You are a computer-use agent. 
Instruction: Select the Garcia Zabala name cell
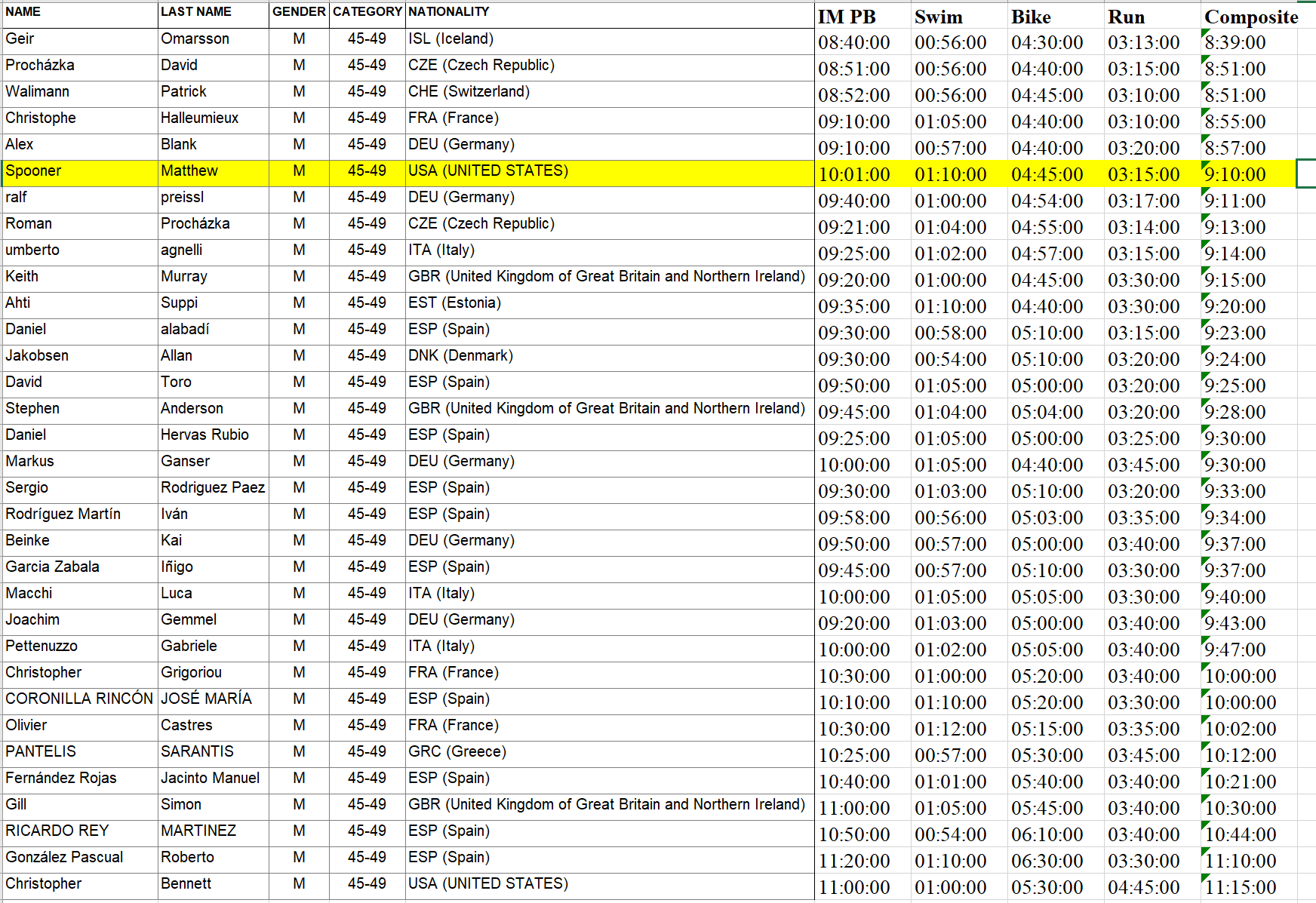79,570
